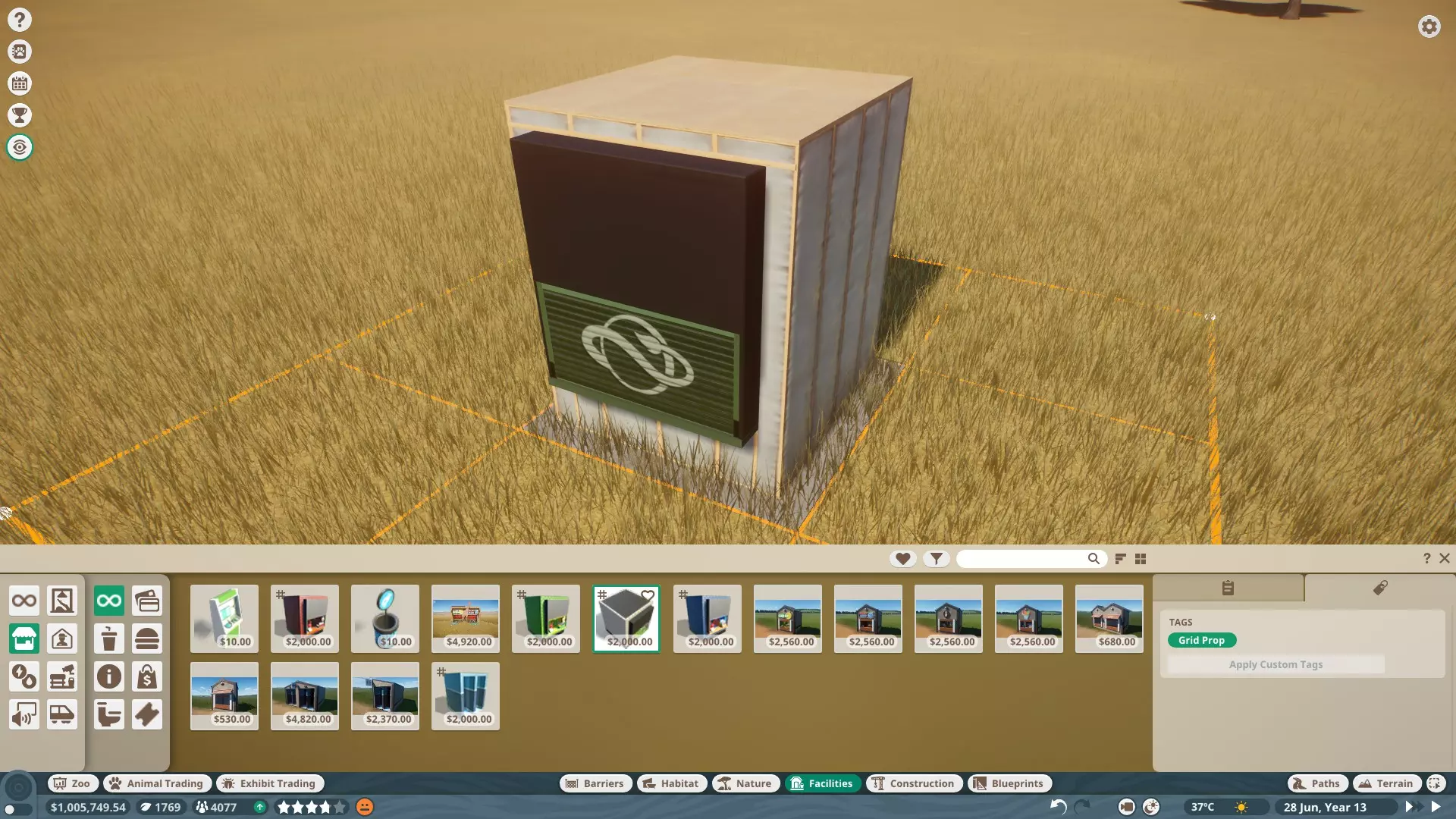Toggle the day-night time of day button
Screen dimensions: 1456x819
click(1151, 807)
